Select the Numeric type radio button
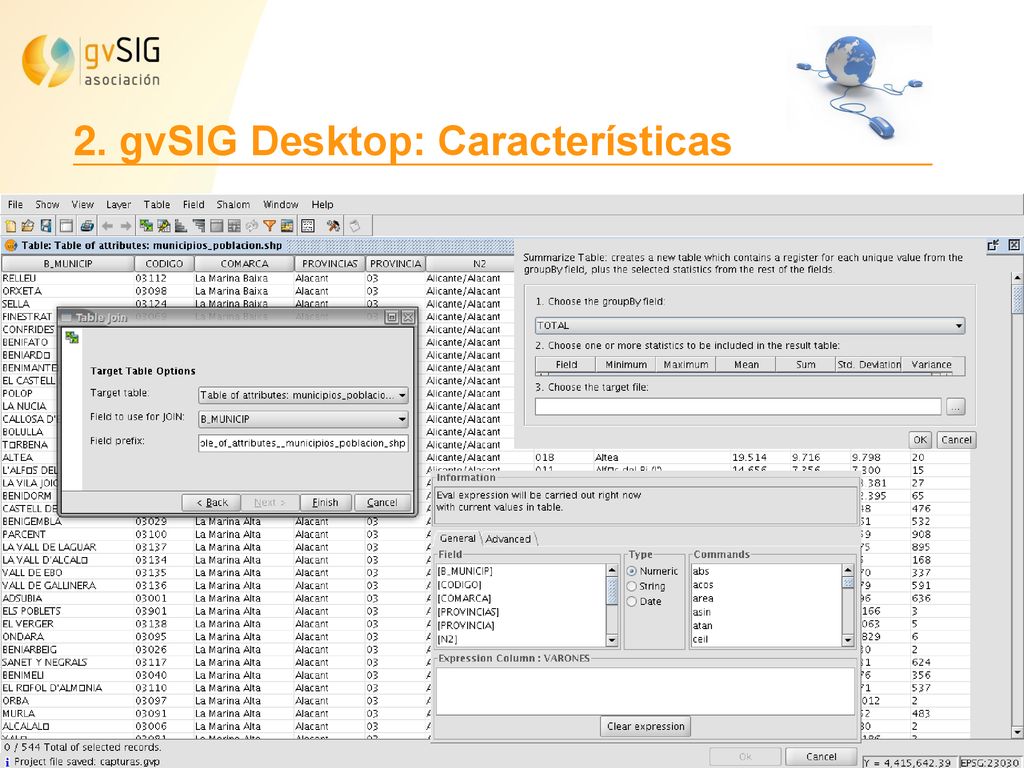The image size is (1024, 768). [x=632, y=571]
